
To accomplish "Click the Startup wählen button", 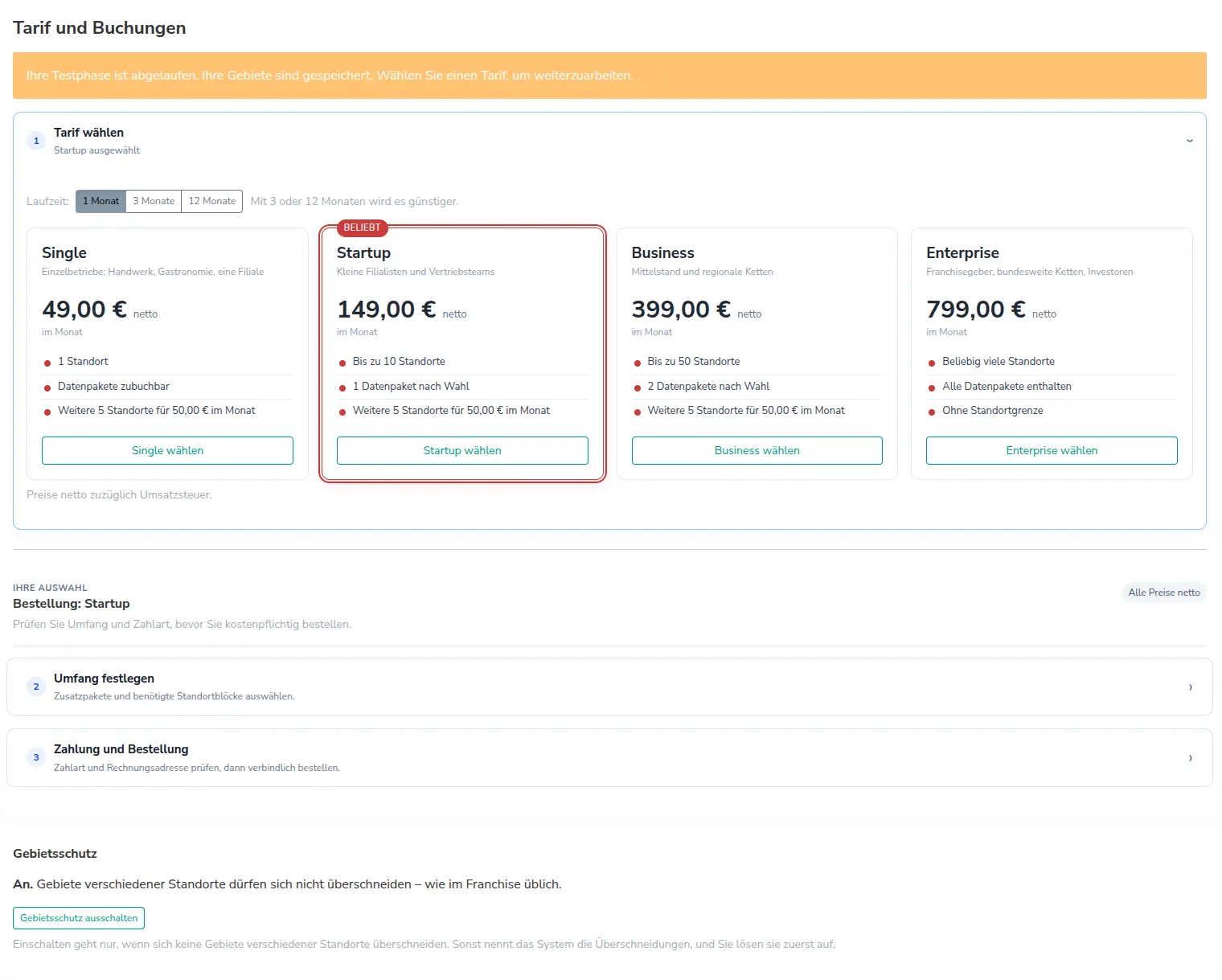I will [462, 450].
